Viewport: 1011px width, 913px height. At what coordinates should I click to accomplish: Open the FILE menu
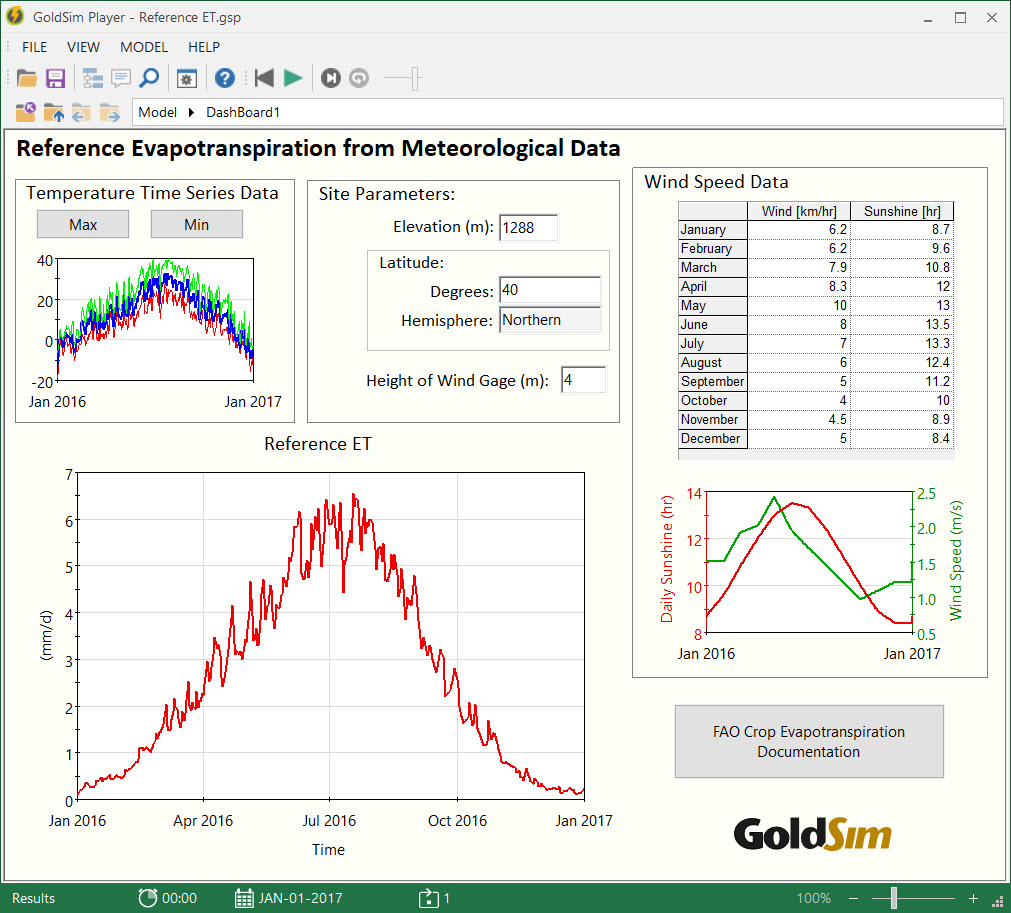(x=34, y=47)
